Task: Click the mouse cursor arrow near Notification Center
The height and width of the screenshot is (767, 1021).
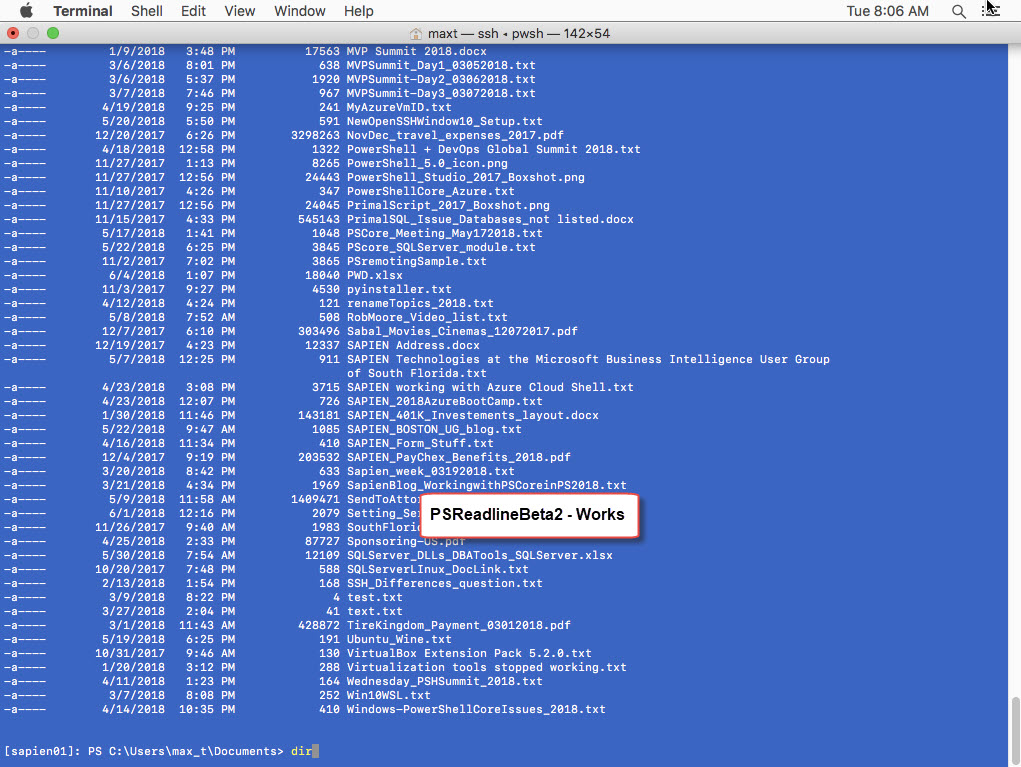Action: (x=992, y=9)
